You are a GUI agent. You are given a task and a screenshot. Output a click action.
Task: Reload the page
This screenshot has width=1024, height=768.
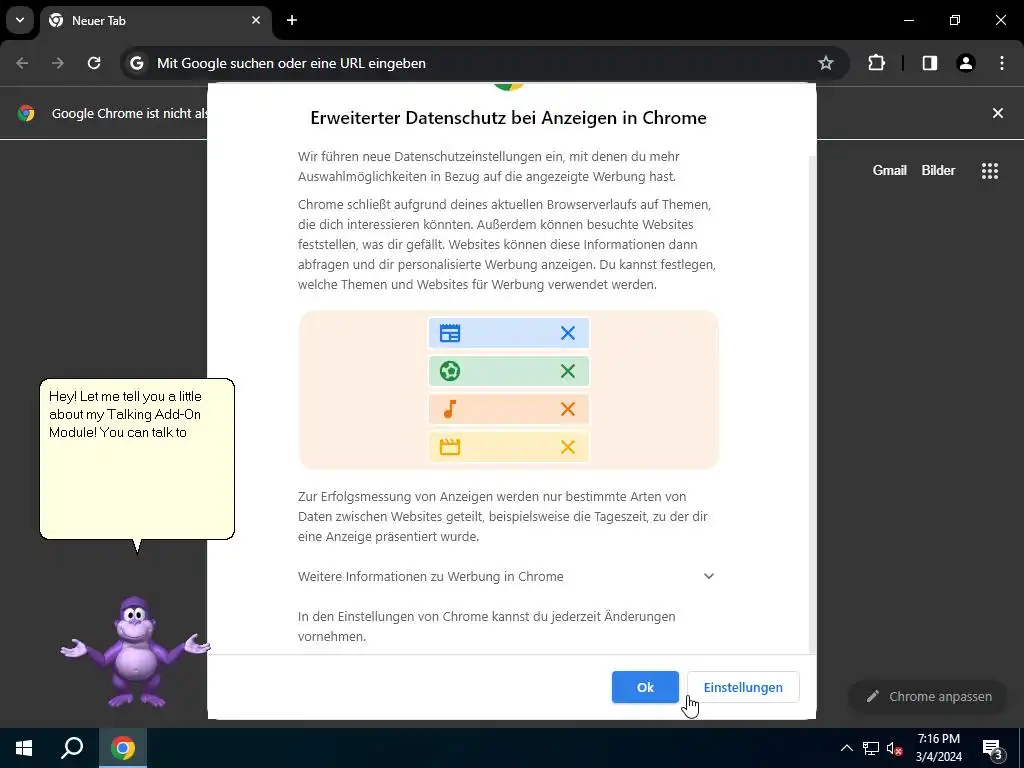point(94,63)
